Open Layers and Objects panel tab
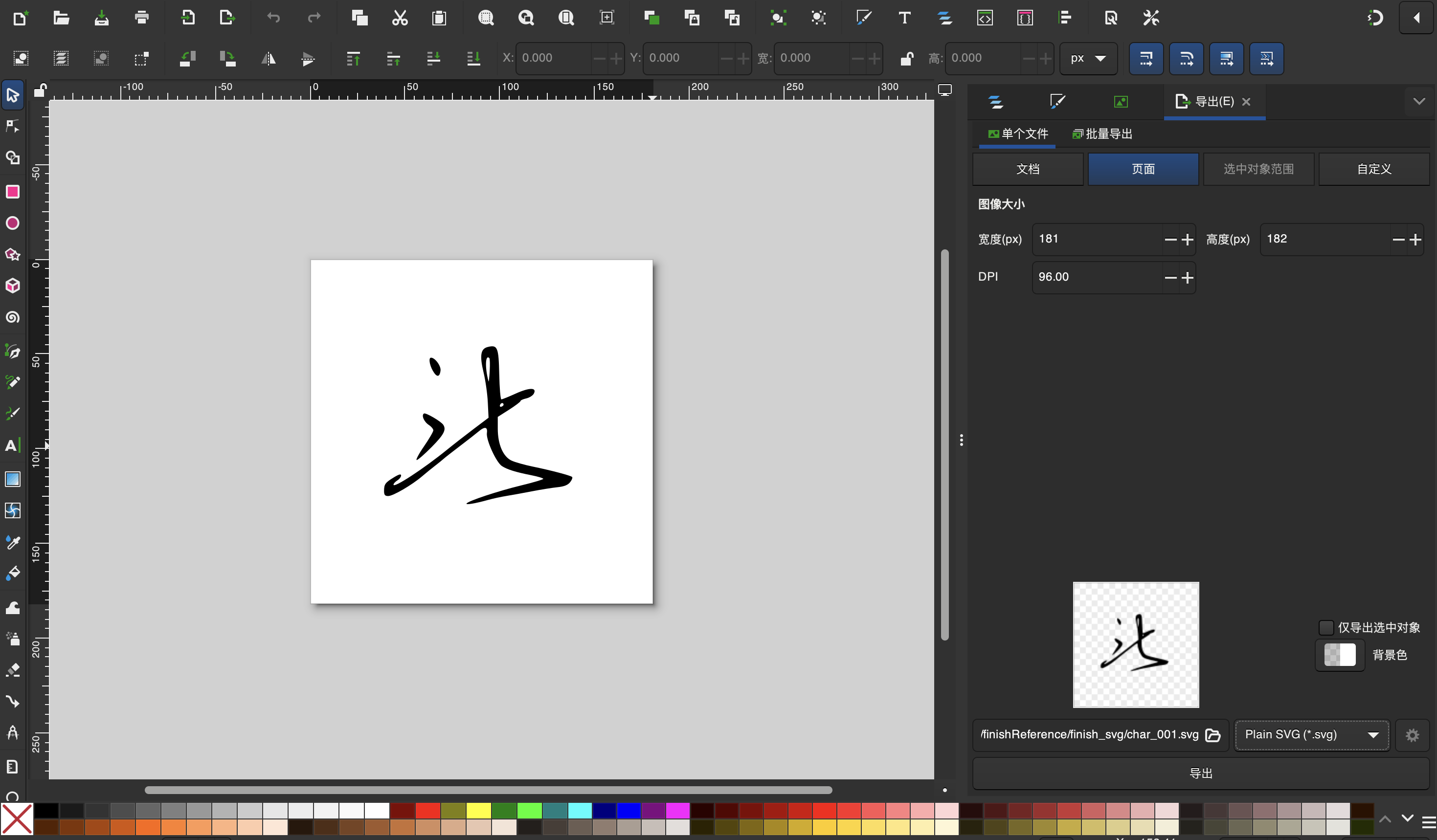This screenshot has width=1437, height=840. 996,101
